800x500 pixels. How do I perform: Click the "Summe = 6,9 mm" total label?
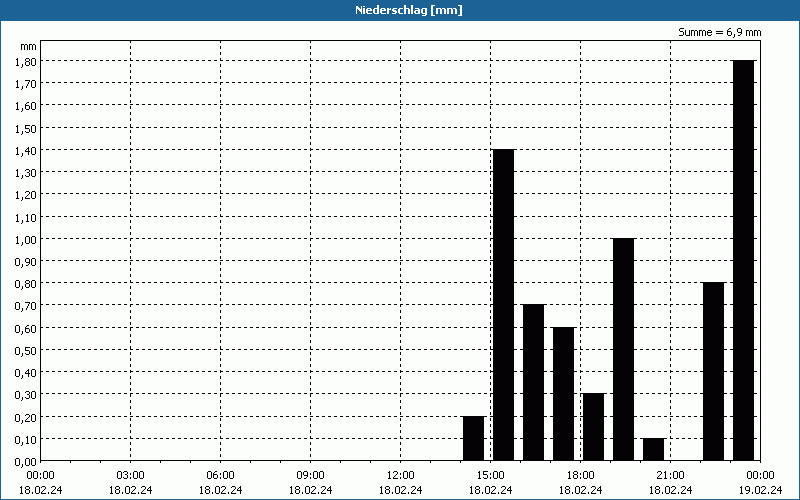[x=719, y=32]
